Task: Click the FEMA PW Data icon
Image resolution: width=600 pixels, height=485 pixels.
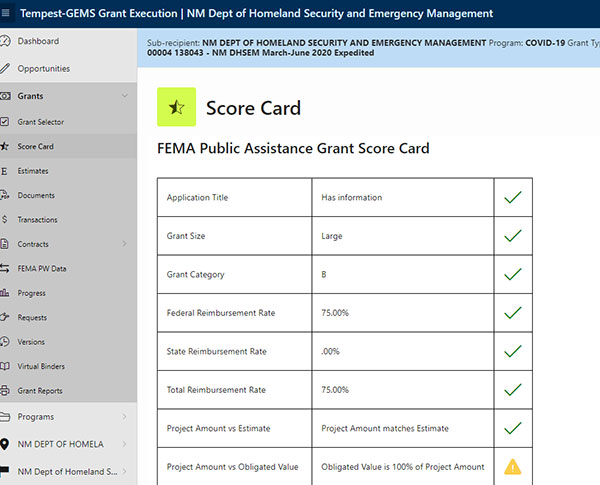Action: [5, 269]
